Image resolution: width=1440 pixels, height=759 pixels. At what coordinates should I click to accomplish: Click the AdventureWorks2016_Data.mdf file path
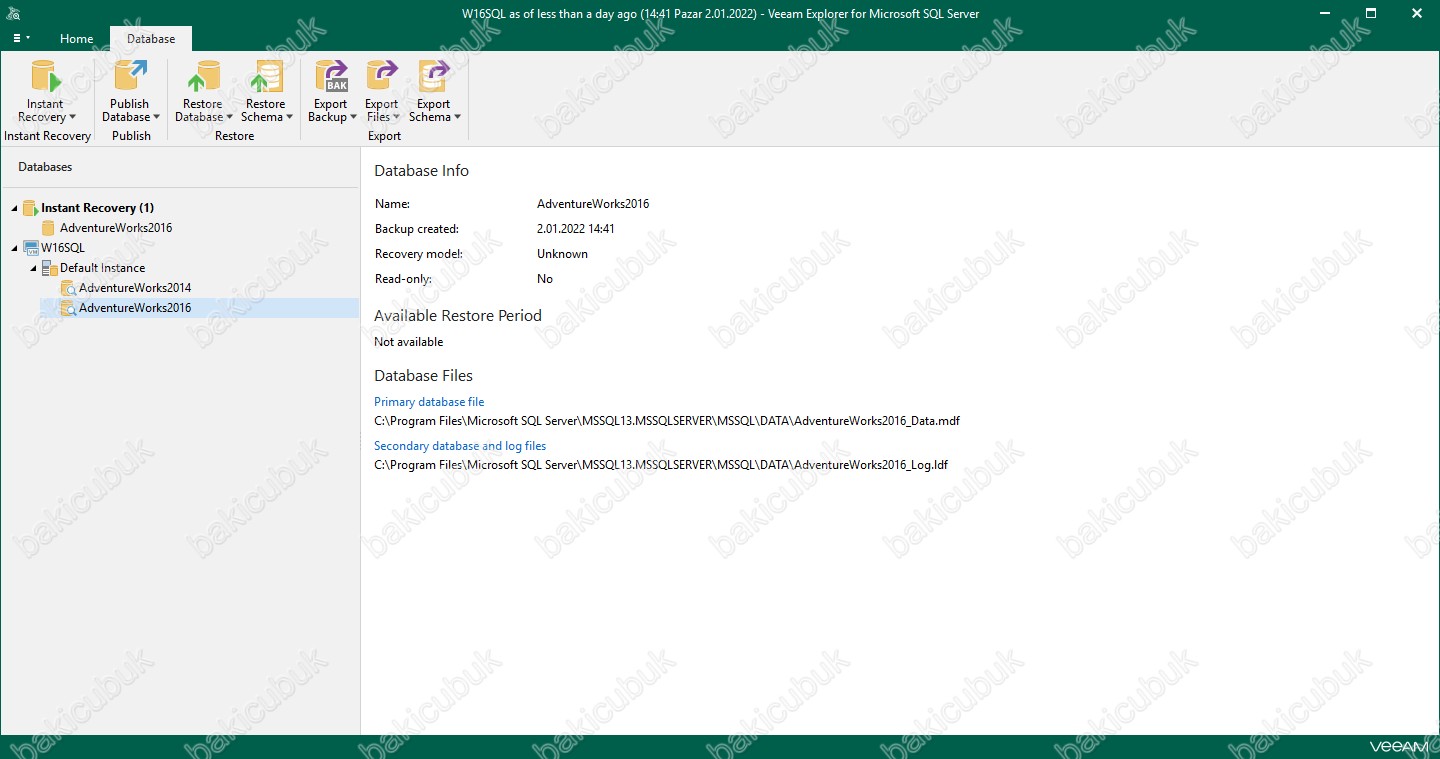coord(667,421)
